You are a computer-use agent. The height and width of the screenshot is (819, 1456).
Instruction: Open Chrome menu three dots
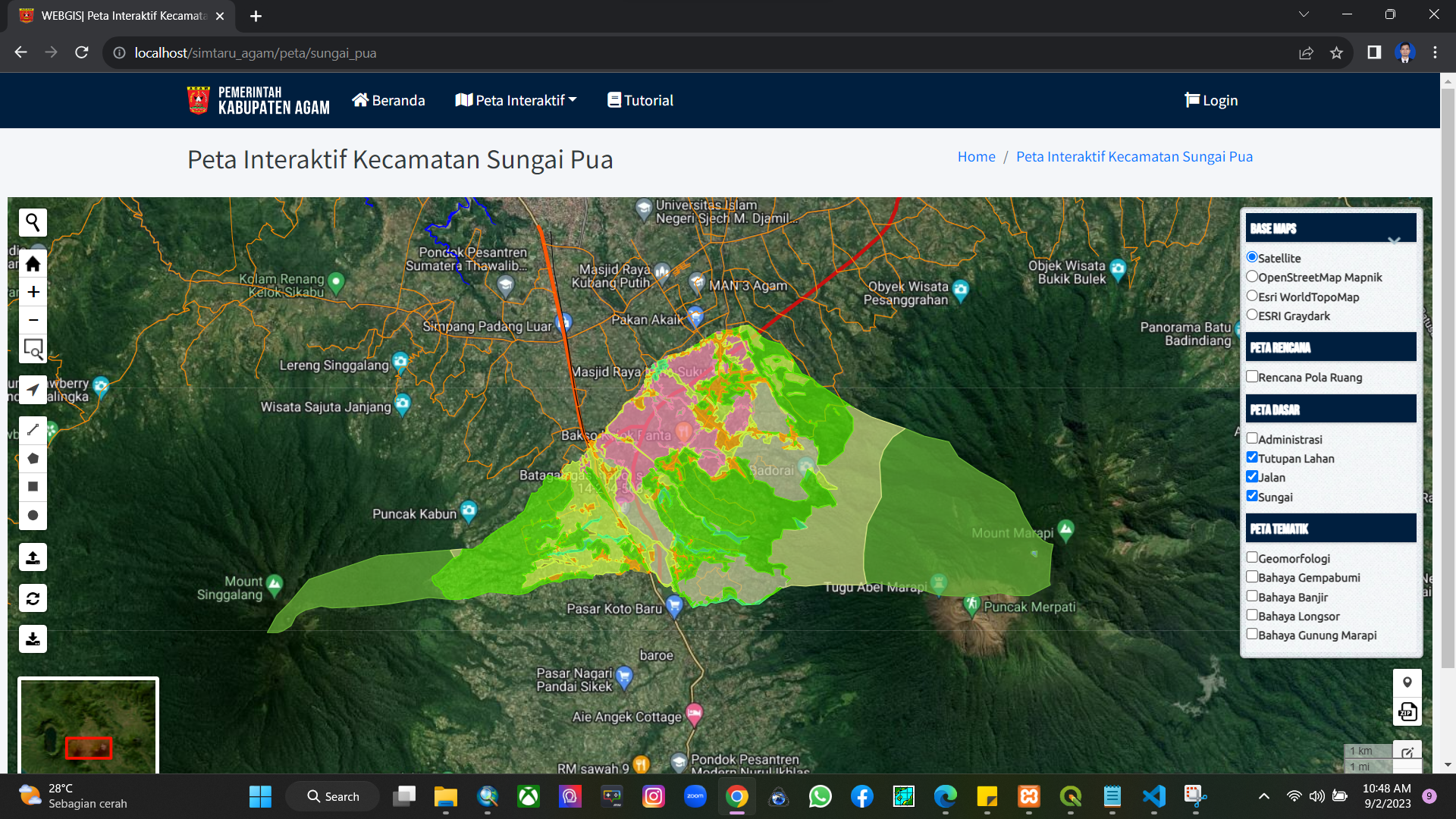(1435, 53)
